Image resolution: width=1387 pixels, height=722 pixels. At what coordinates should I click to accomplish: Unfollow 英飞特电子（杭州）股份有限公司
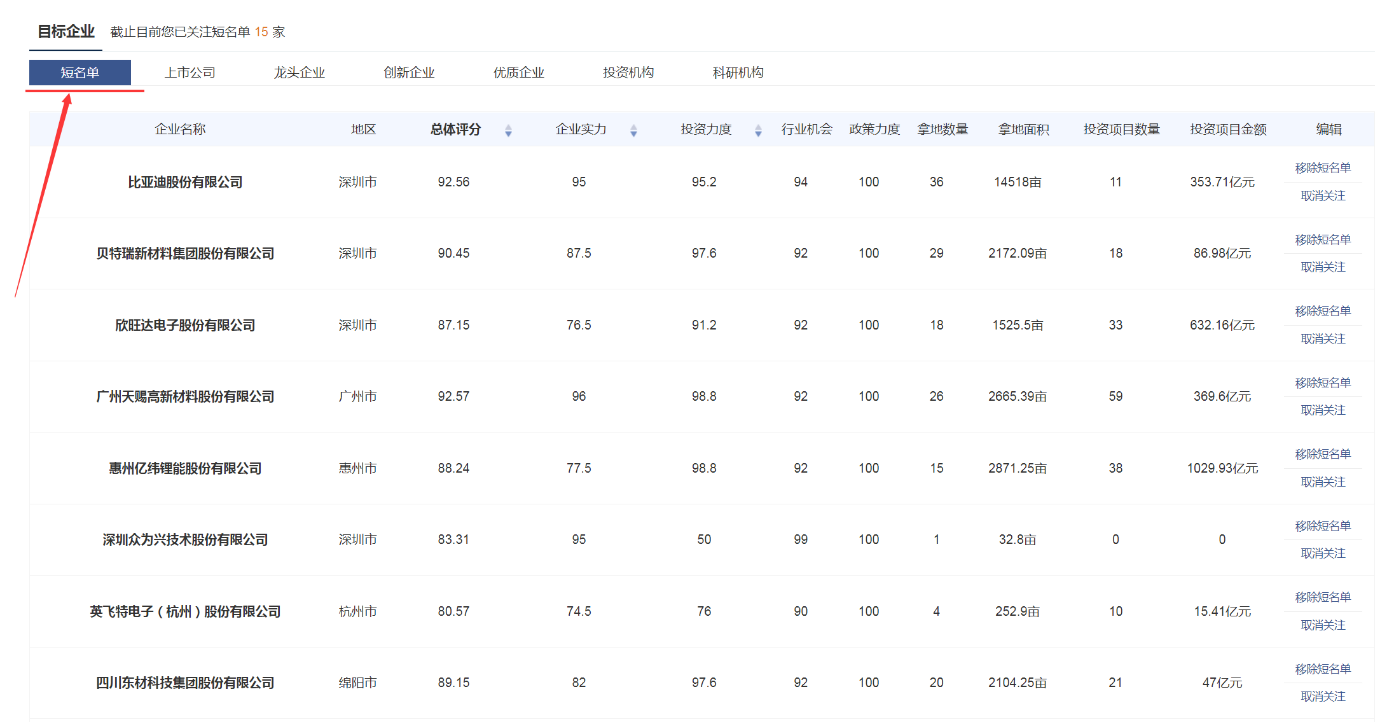pyautogui.click(x=1322, y=625)
